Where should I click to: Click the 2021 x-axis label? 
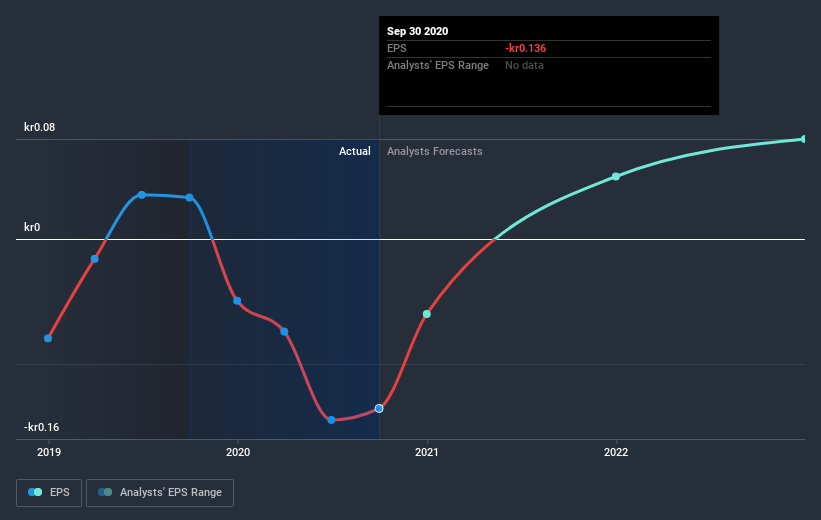(427, 452)
